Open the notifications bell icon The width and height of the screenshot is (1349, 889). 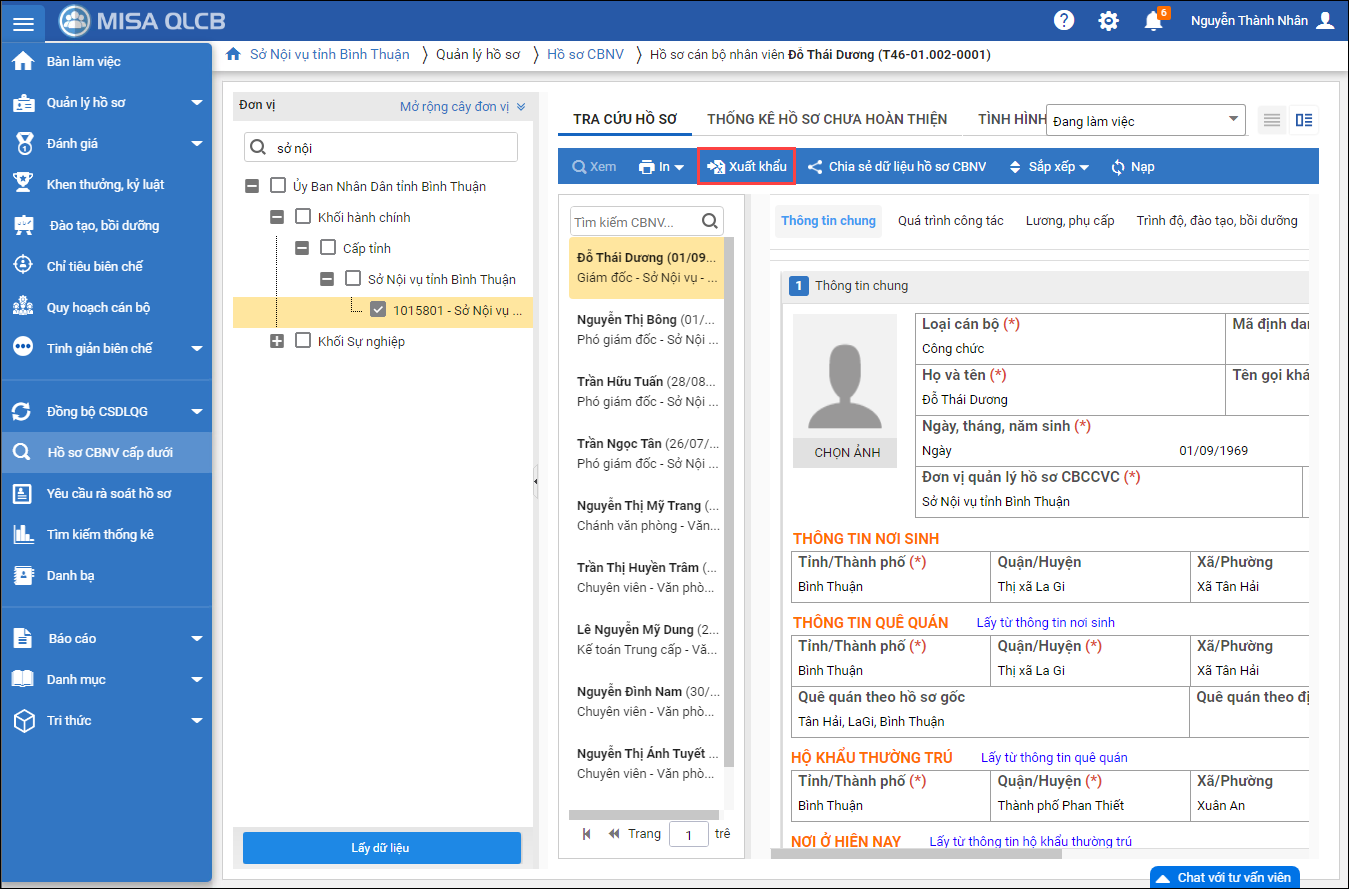click(x=1153, y=21)
